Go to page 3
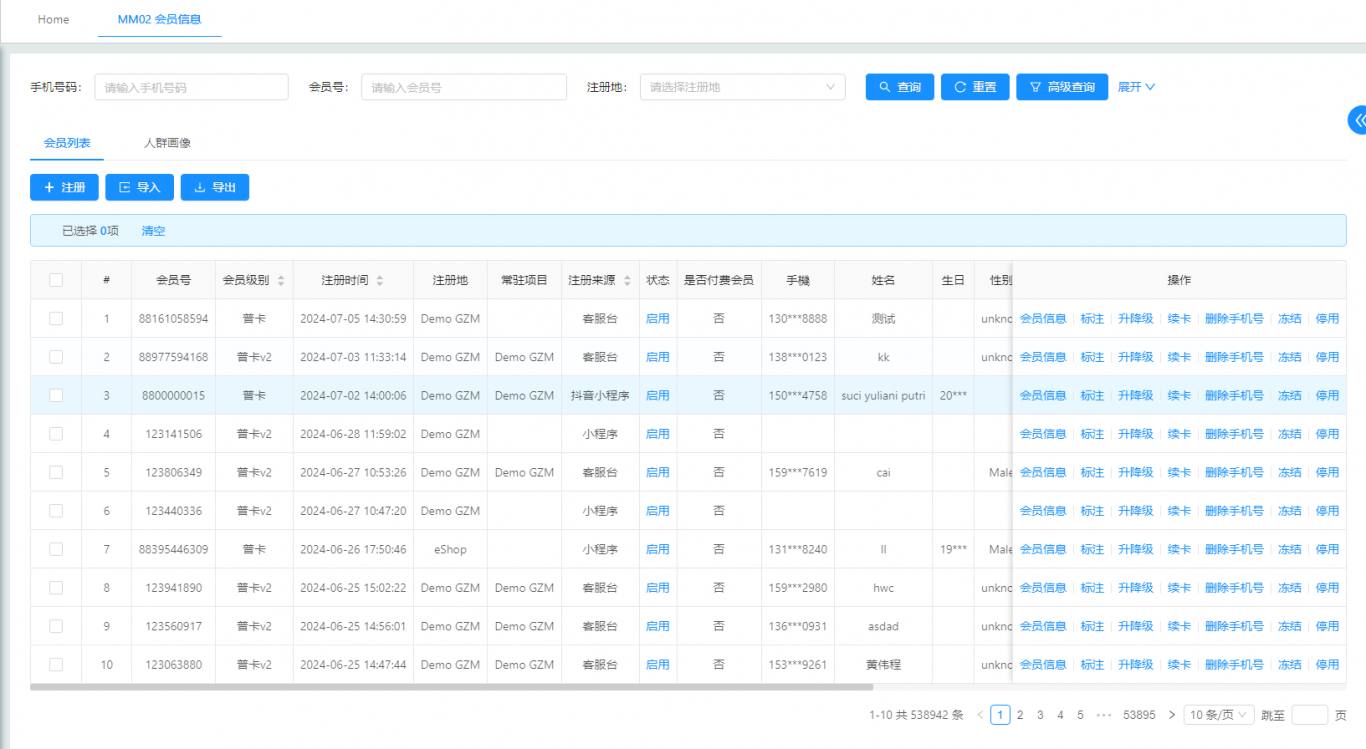 [x=1040, y=715]
